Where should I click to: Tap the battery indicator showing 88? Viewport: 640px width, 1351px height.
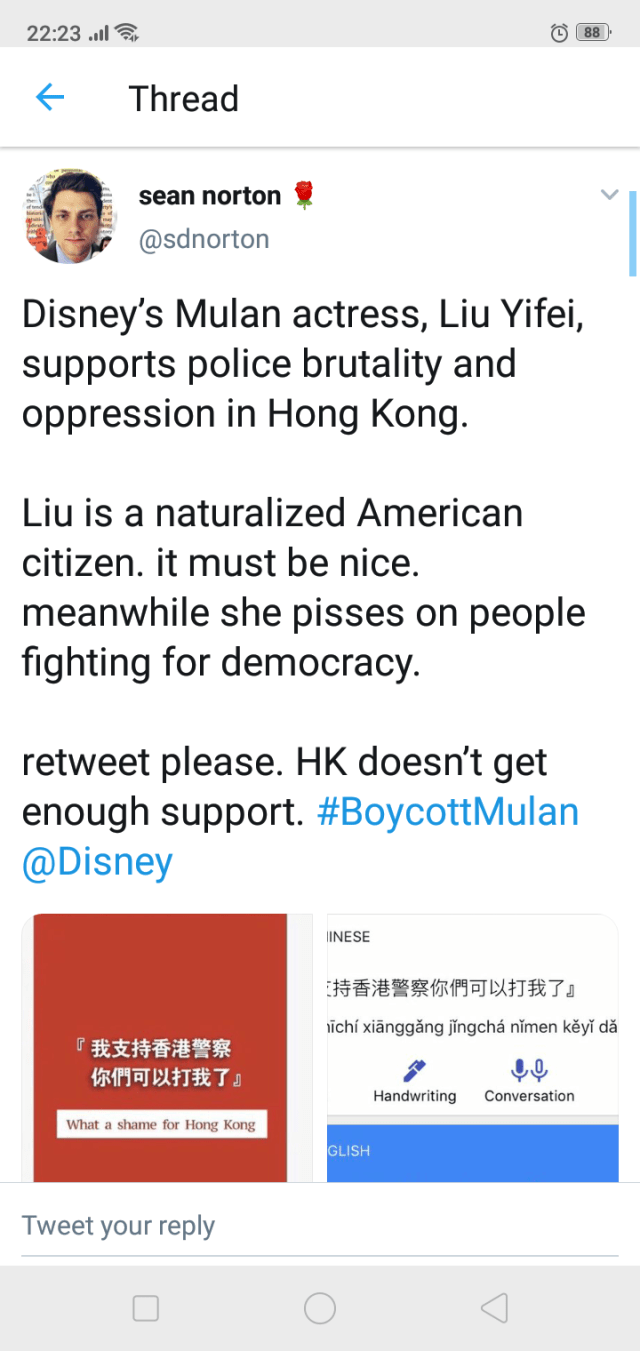click(x=593, y=33)
